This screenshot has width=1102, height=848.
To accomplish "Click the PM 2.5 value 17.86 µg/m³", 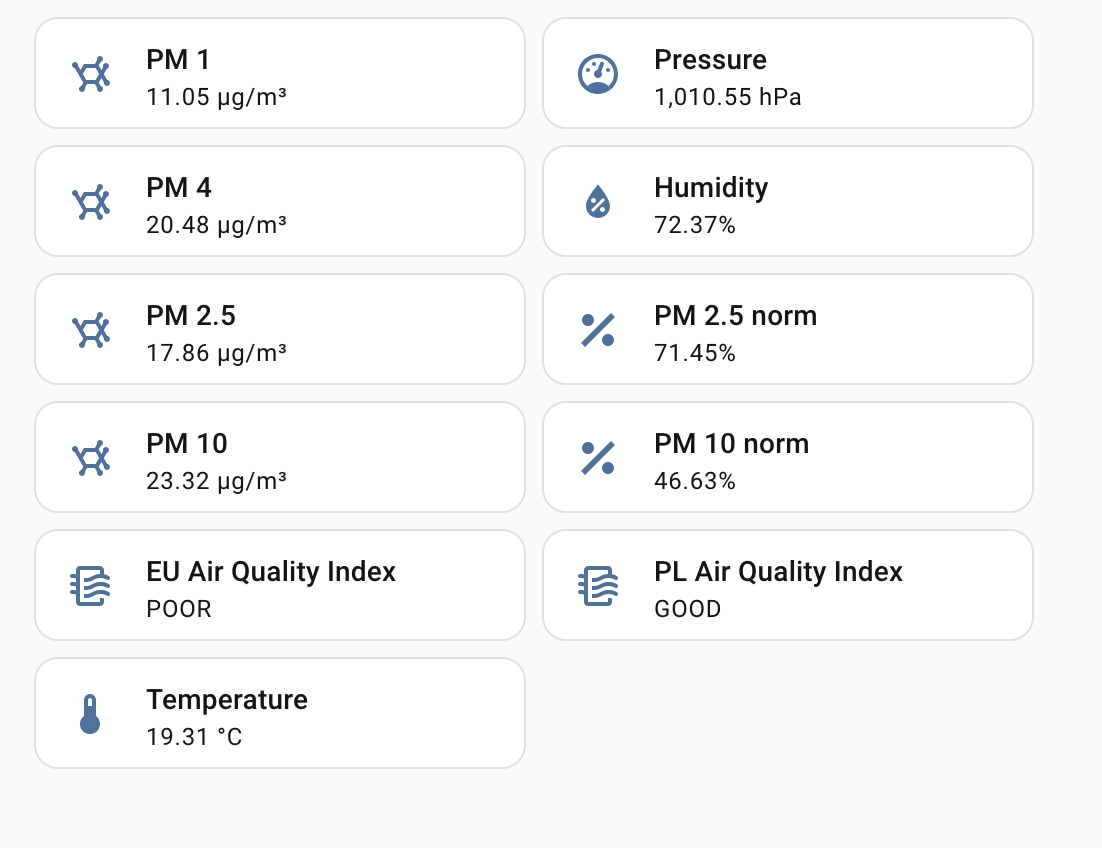I will (x=216, y=353).
